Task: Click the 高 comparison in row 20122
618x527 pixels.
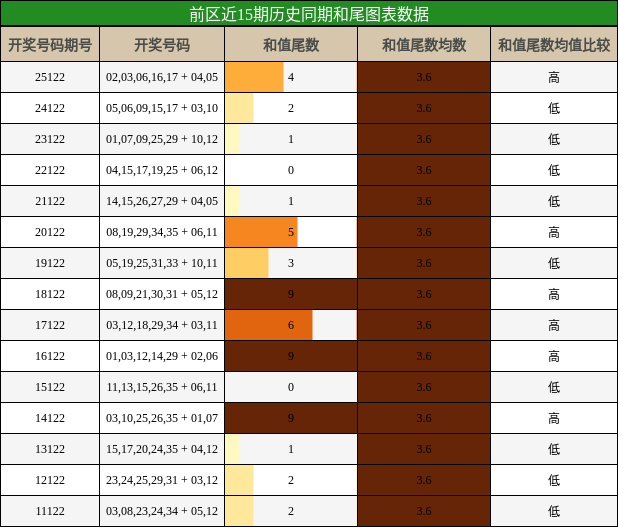Action: 554,232
